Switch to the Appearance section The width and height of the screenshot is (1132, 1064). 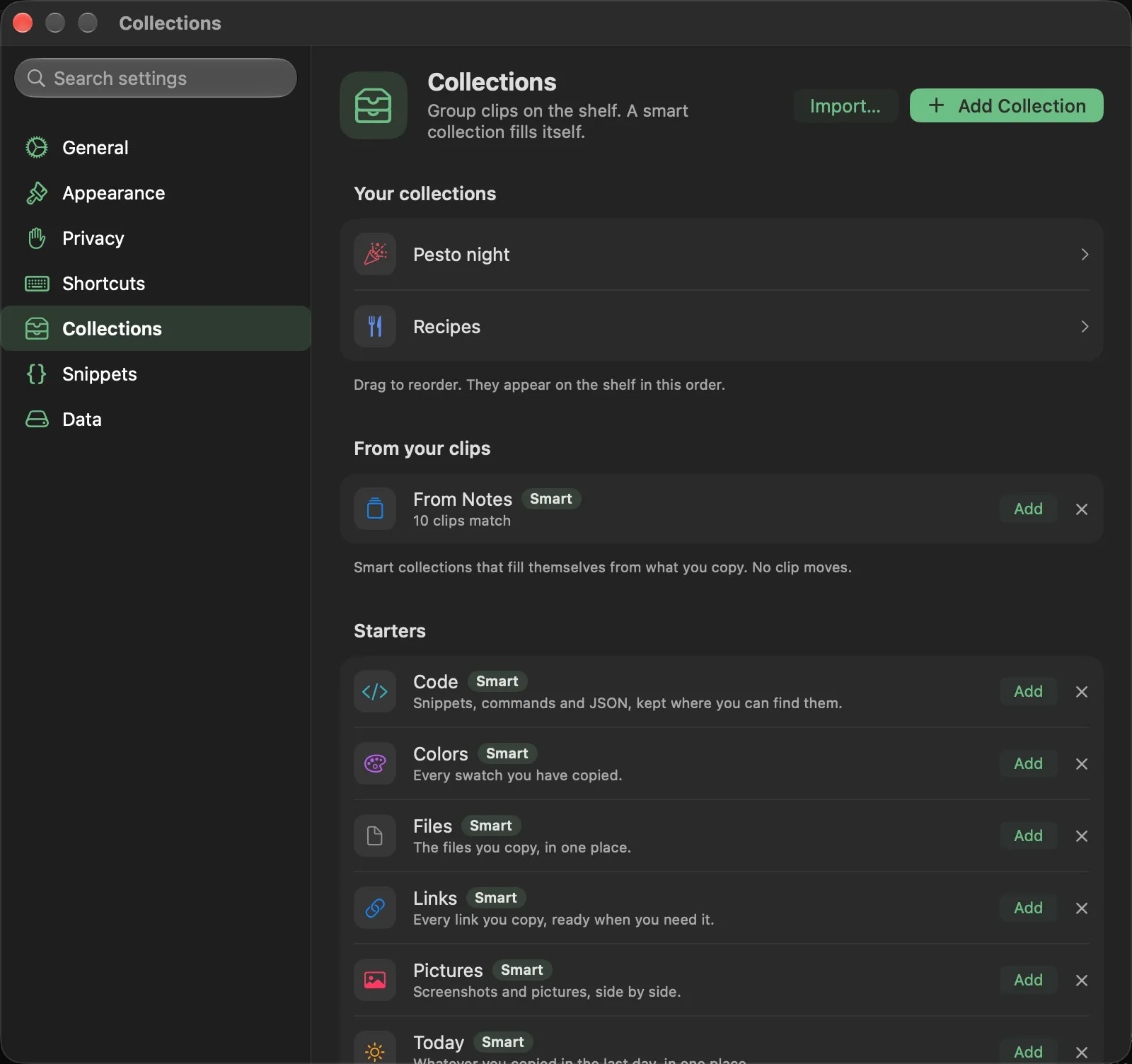tap(156, 192)
